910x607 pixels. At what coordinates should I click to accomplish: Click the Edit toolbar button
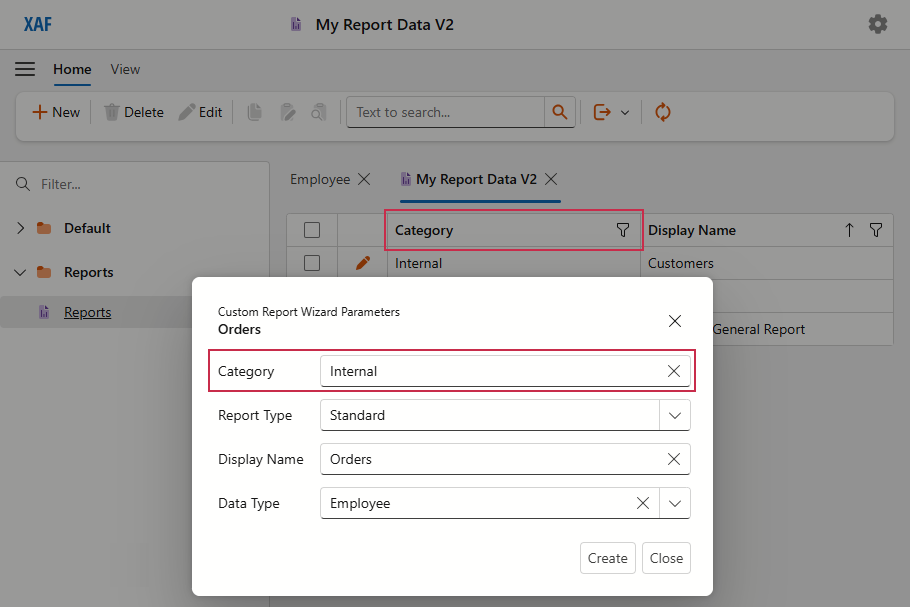coord(201,112)
